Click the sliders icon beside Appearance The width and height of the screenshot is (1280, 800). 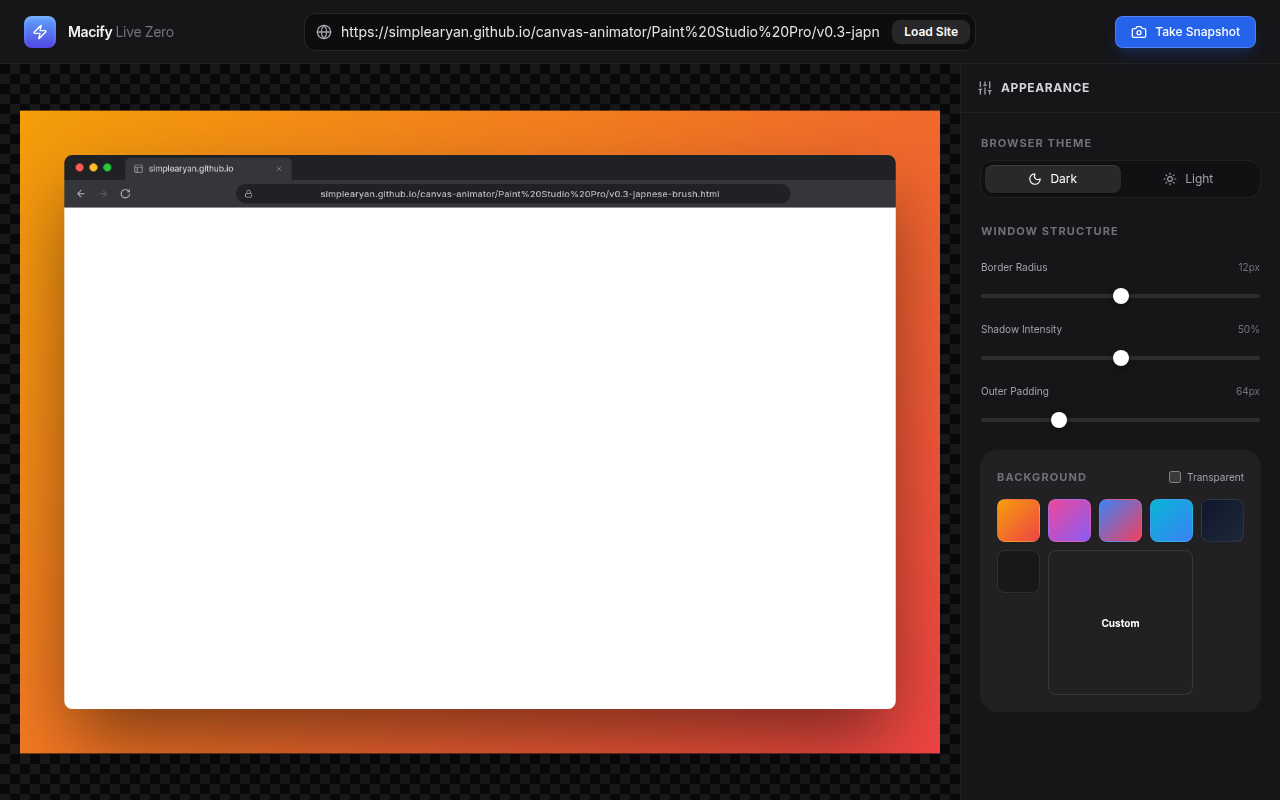pos(985,88)
